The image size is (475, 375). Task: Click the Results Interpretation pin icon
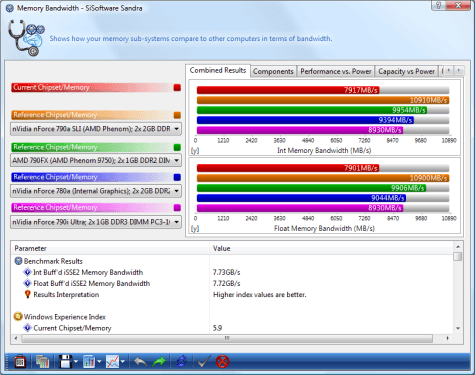(x=28, y=294)
